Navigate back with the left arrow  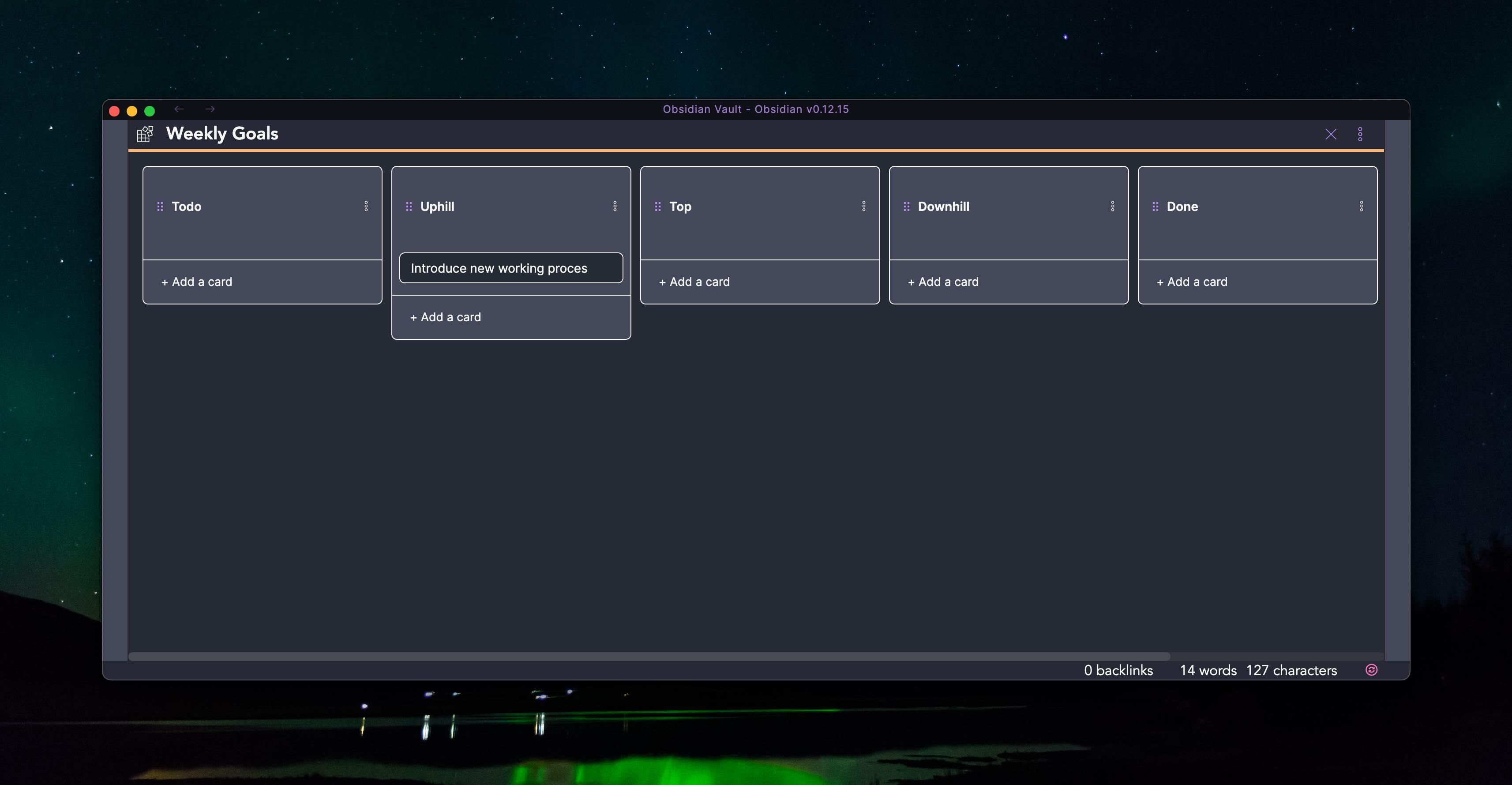pyautogui.click(x=179, y=109)
